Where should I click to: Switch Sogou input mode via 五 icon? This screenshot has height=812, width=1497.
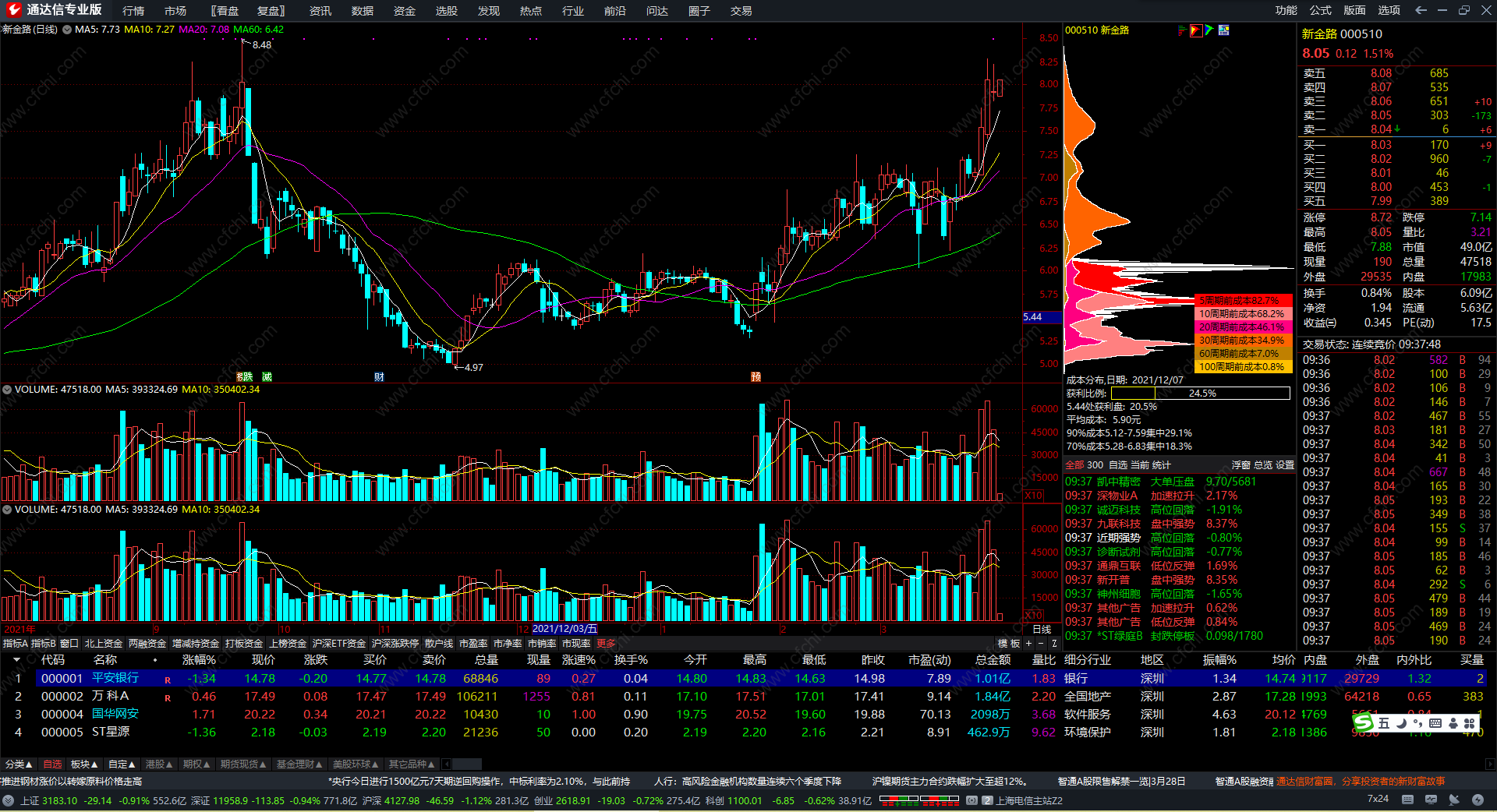[1384, 723]
